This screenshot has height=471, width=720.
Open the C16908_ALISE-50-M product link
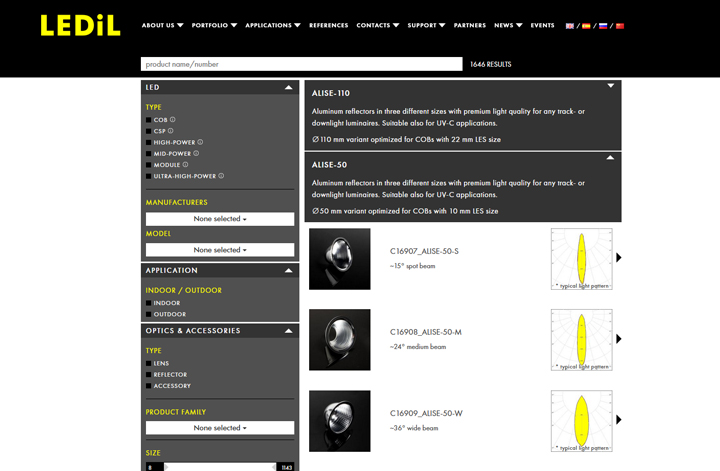click(424, 331)
